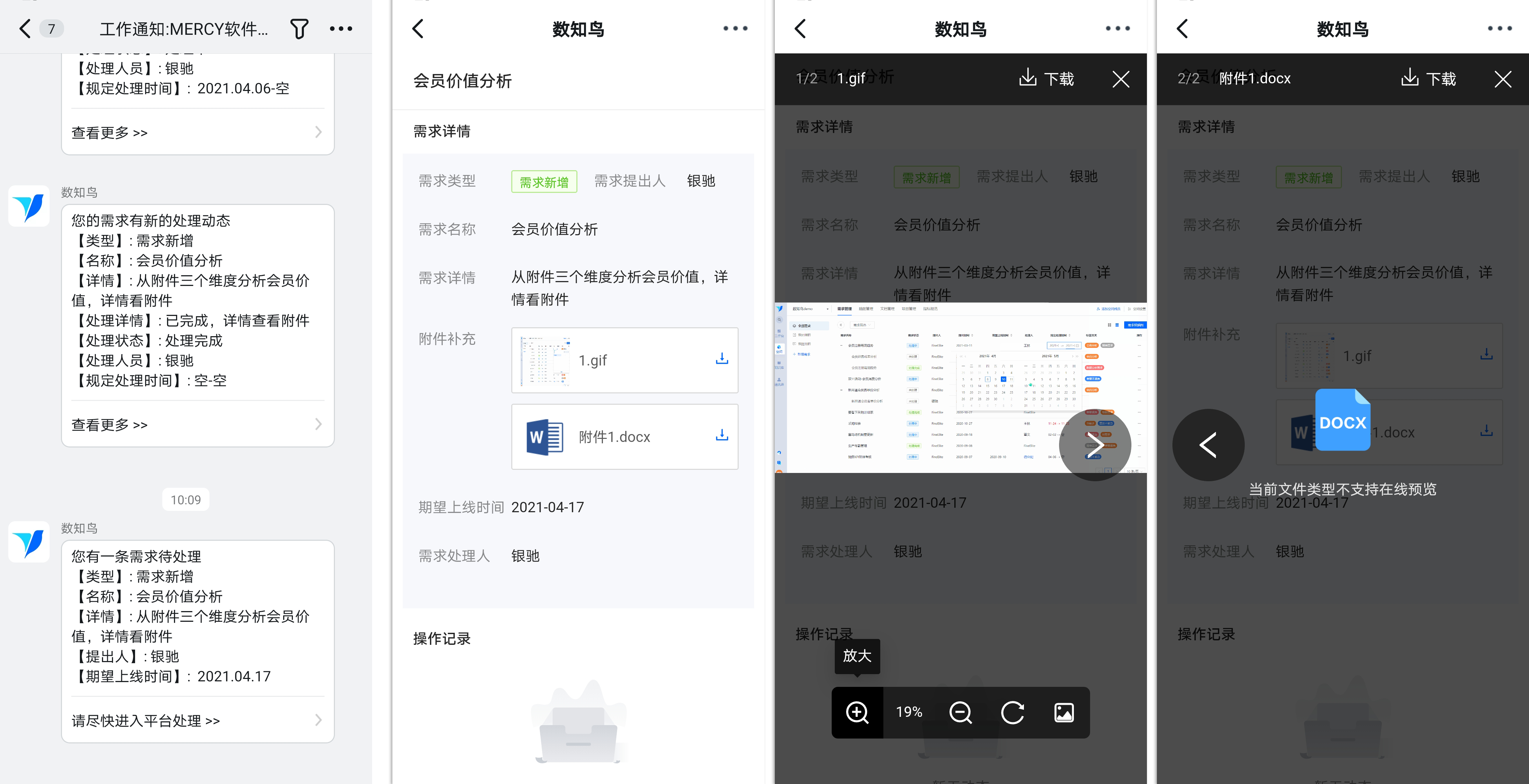Tap the DOCX file icon in the preview
Screen dimensions: 1529x784
(x=1343, y=421)
